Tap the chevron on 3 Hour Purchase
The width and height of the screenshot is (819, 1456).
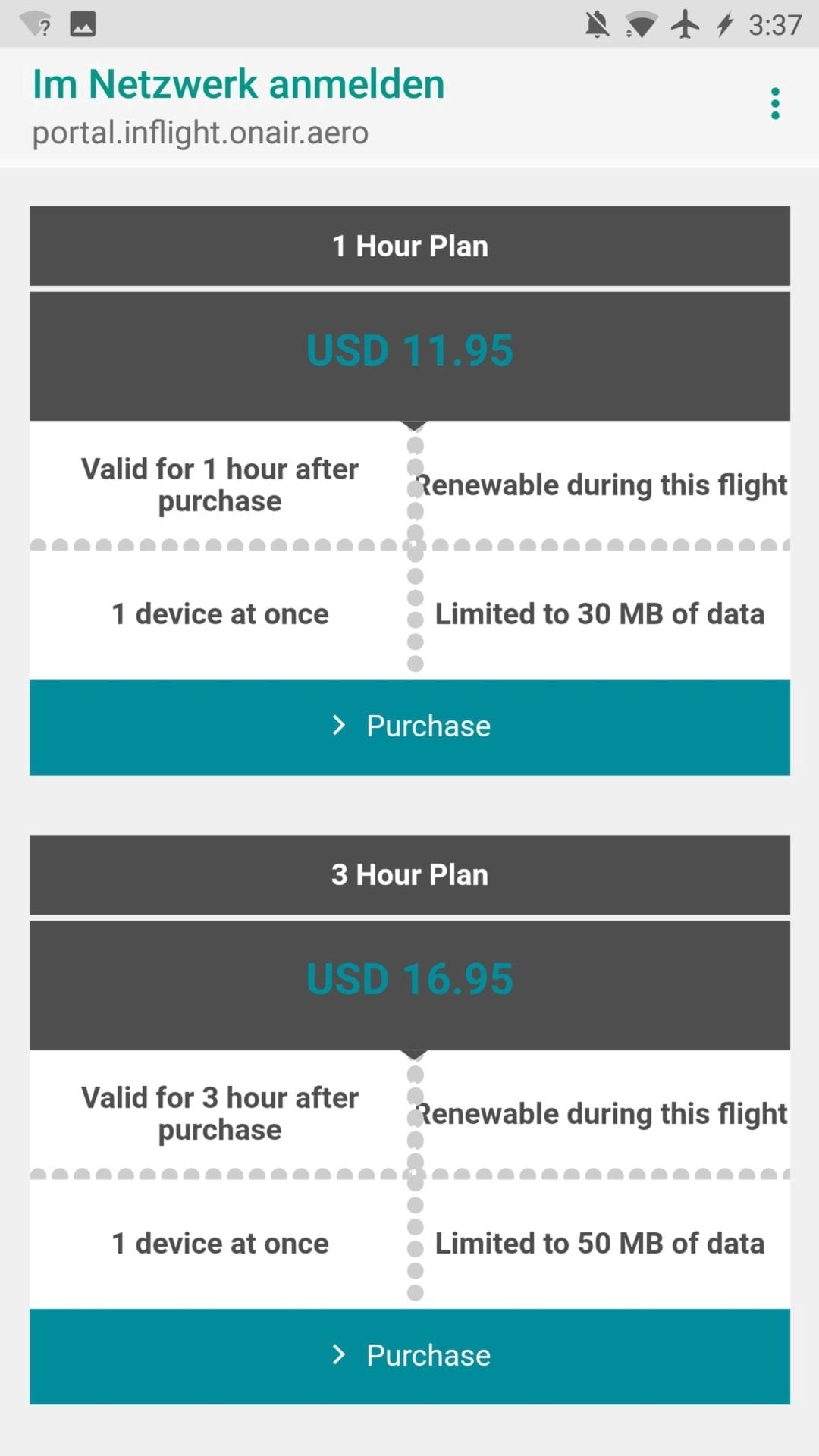[339, 1354]
